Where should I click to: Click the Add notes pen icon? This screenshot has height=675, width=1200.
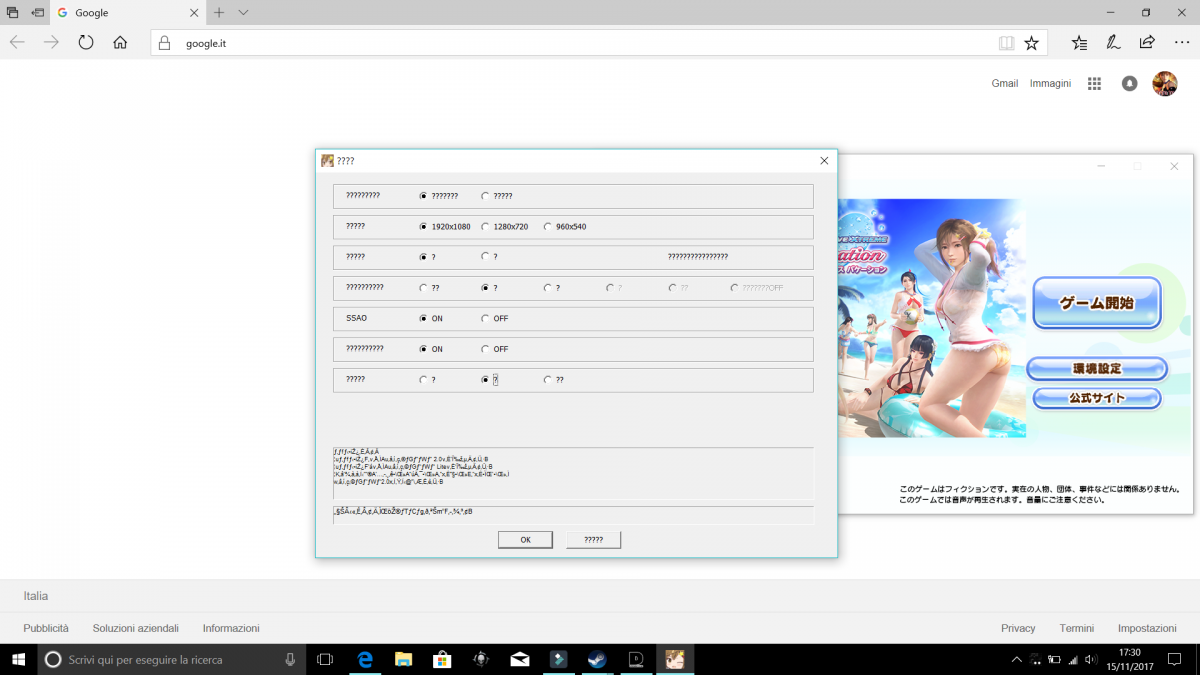[1113, 43]
